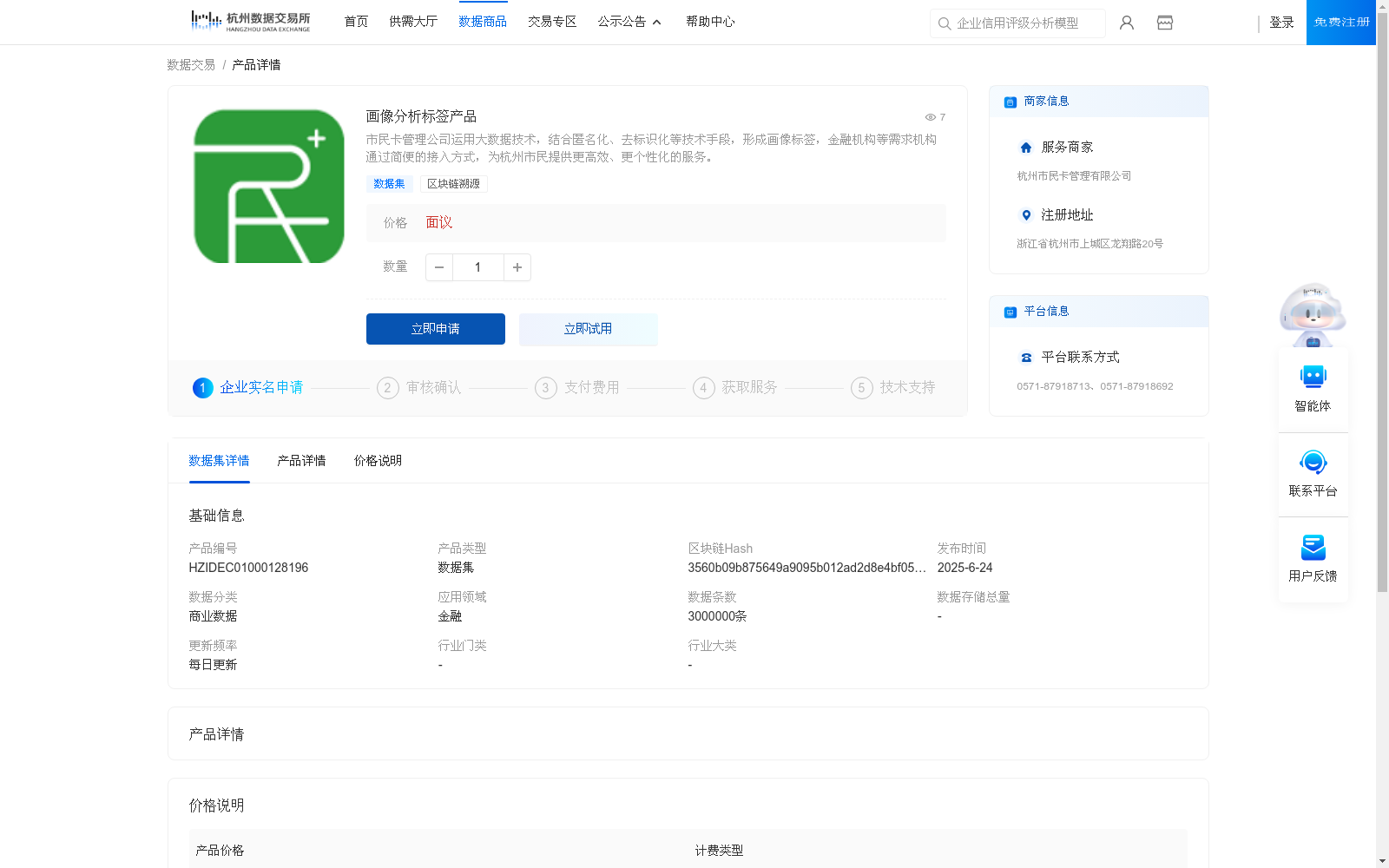Screen dimensions: 1389x868
Task: Click merchant name 杭州市民卡管理有限公司
Action: [x=1074, y=176]
